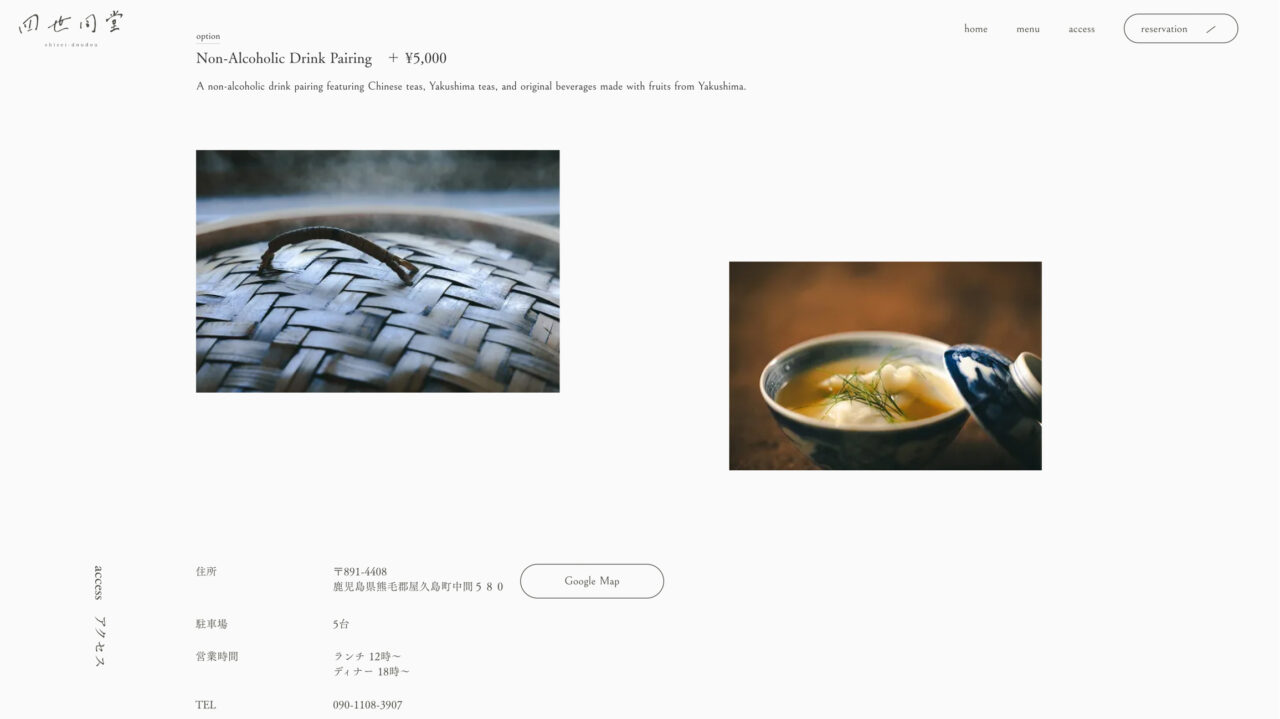The image size is (1280, 719).
Task: Click the Yakushima street address line
Action: click(x=418, y=587)
